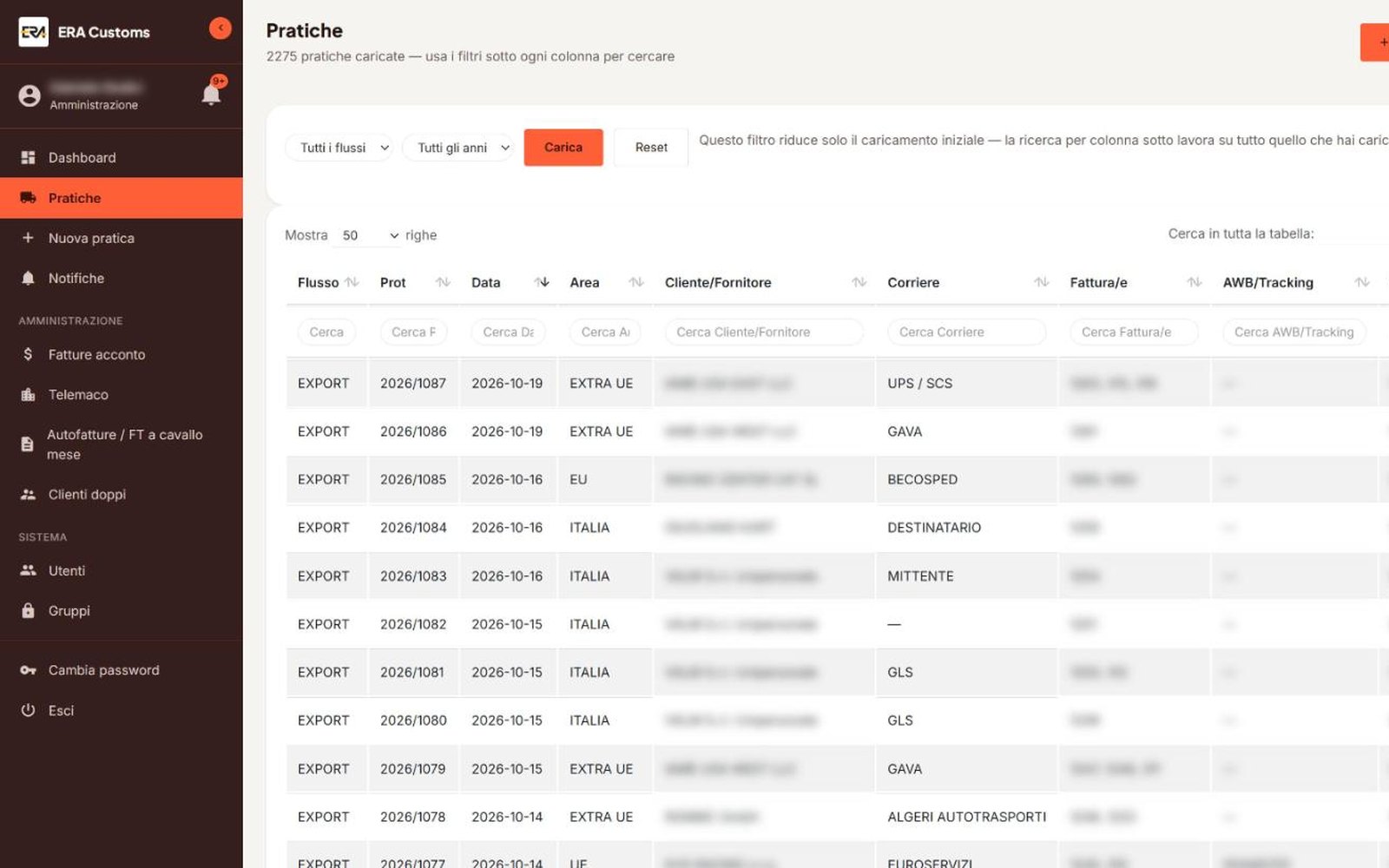Click the user account avatar icon
Viewport: 1389px width, 868px height.
tap(30, 95)
